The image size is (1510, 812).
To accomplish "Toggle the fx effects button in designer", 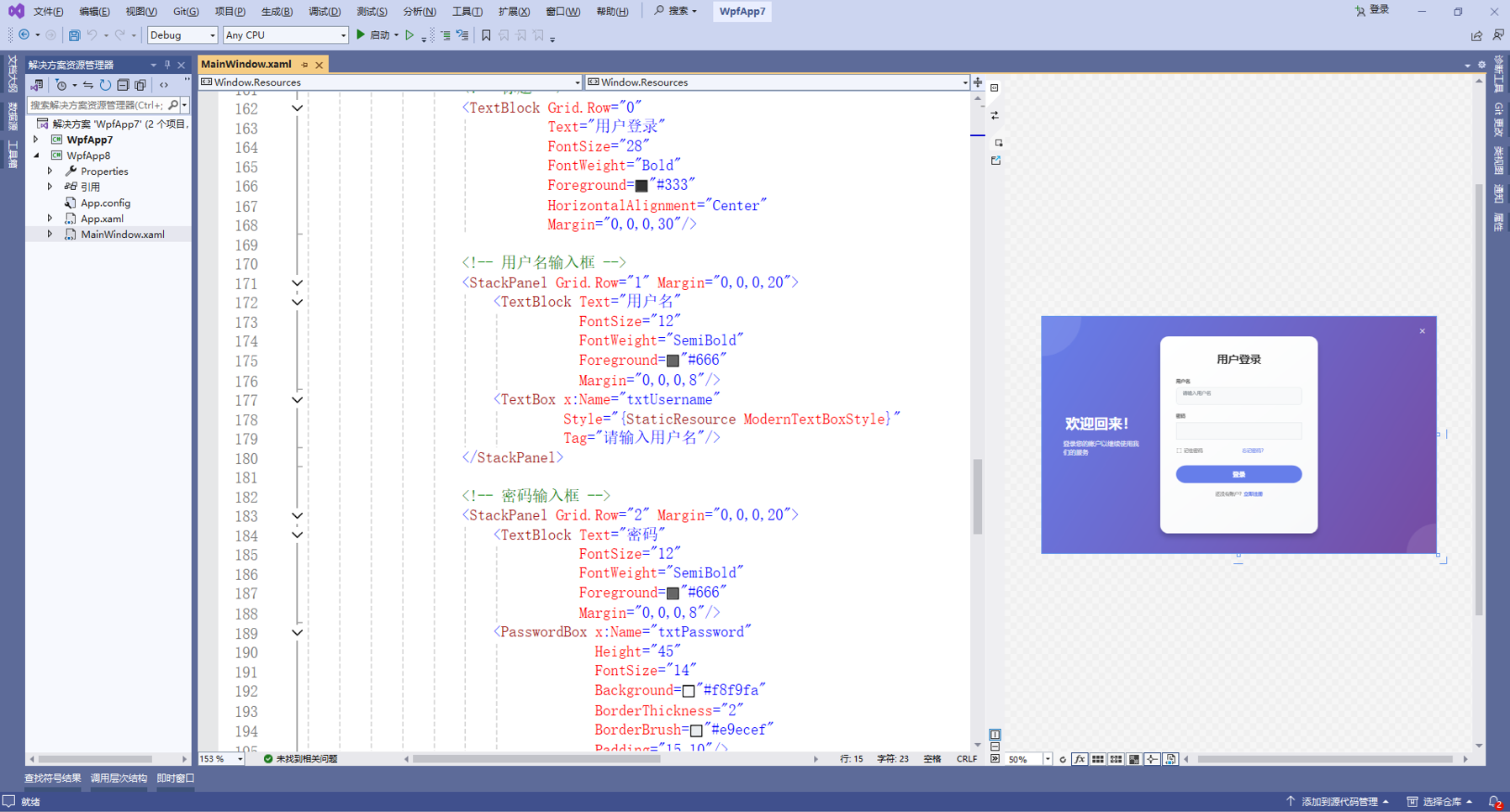I will point(1080,759).
